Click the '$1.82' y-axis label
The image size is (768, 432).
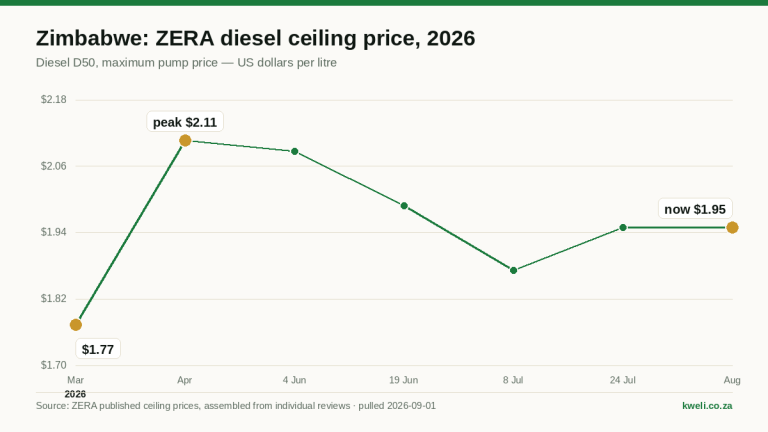[53, 299]
